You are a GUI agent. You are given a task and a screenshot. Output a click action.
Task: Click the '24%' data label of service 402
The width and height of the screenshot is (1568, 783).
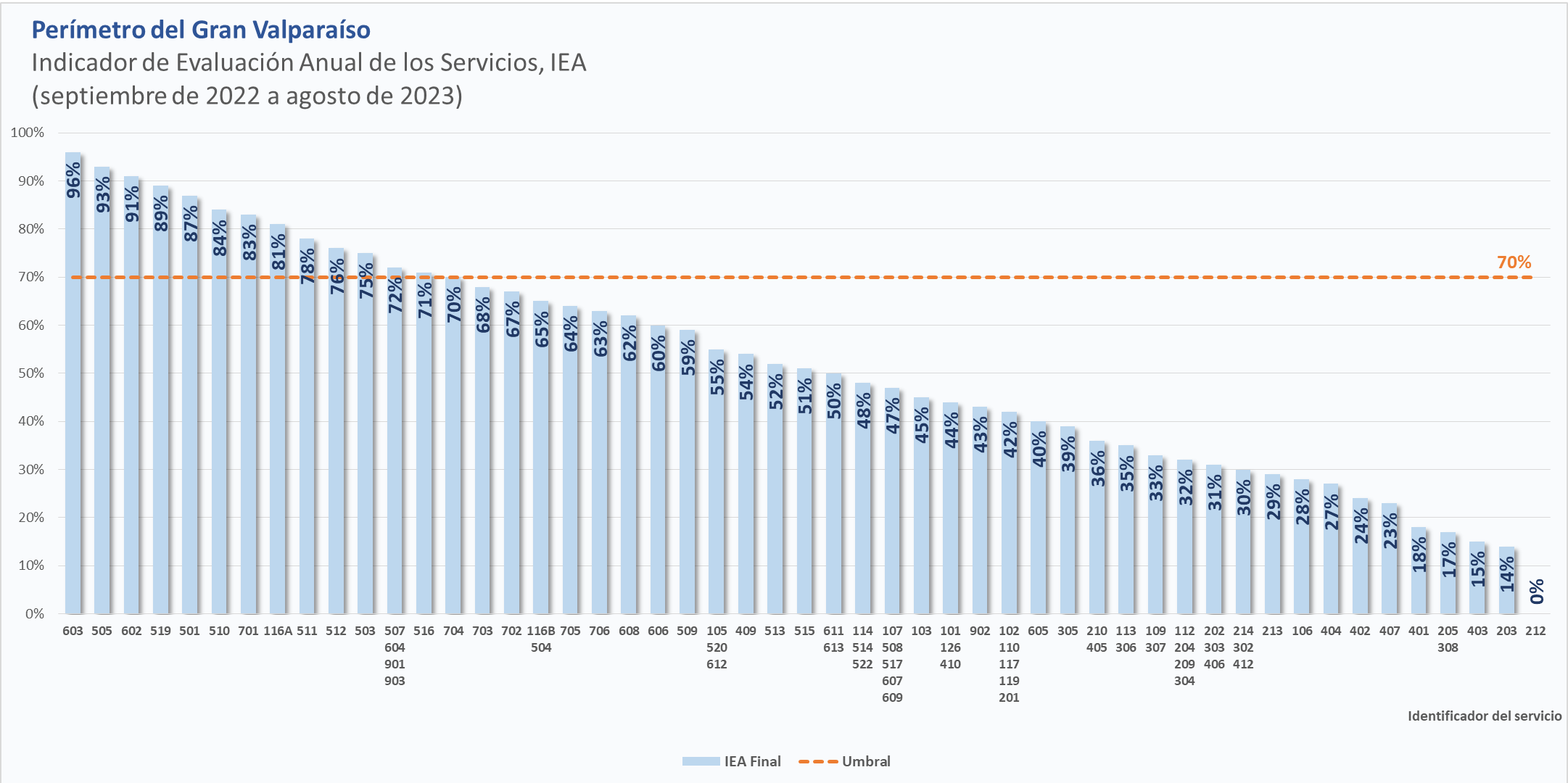tap(1361, 526)
